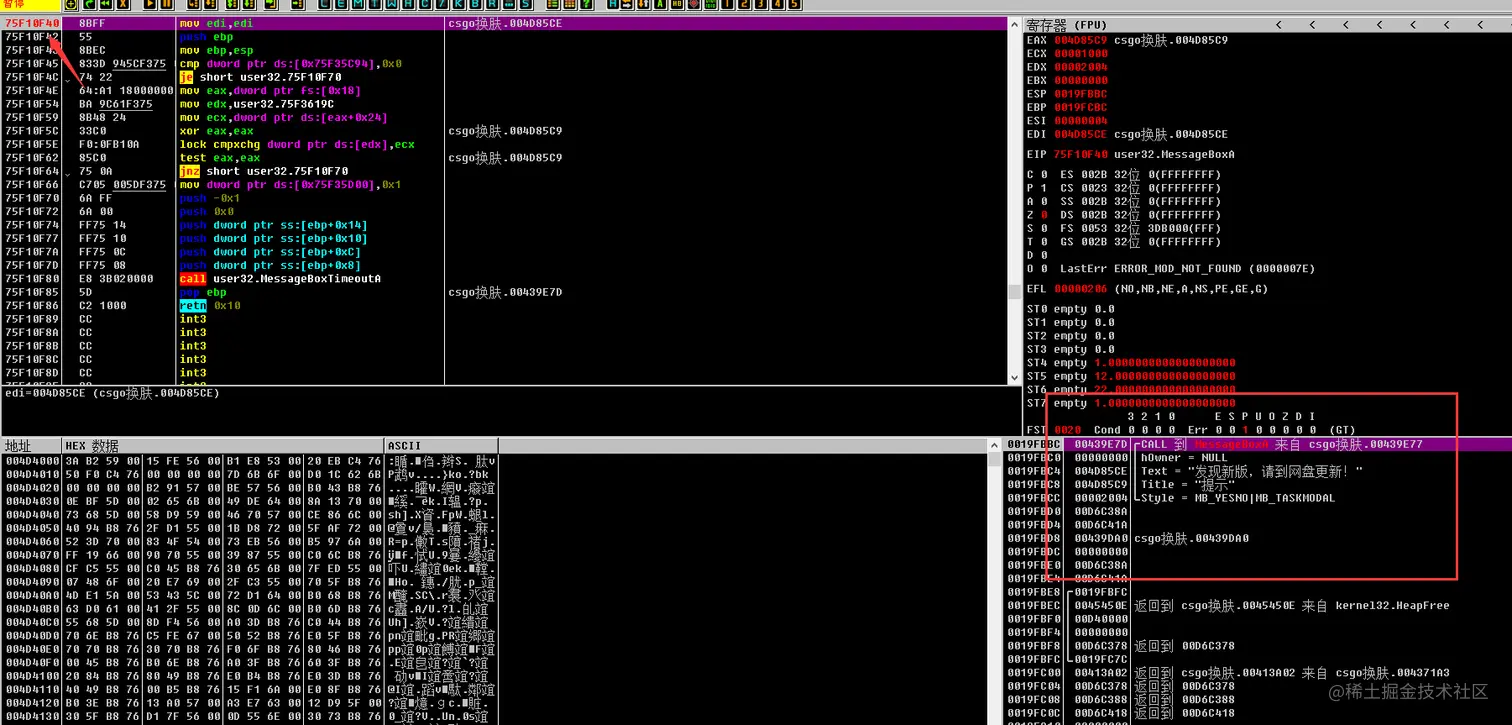Show Handles window (H button)
Viewport: 1512px width, 725px height.
point(408,5)
